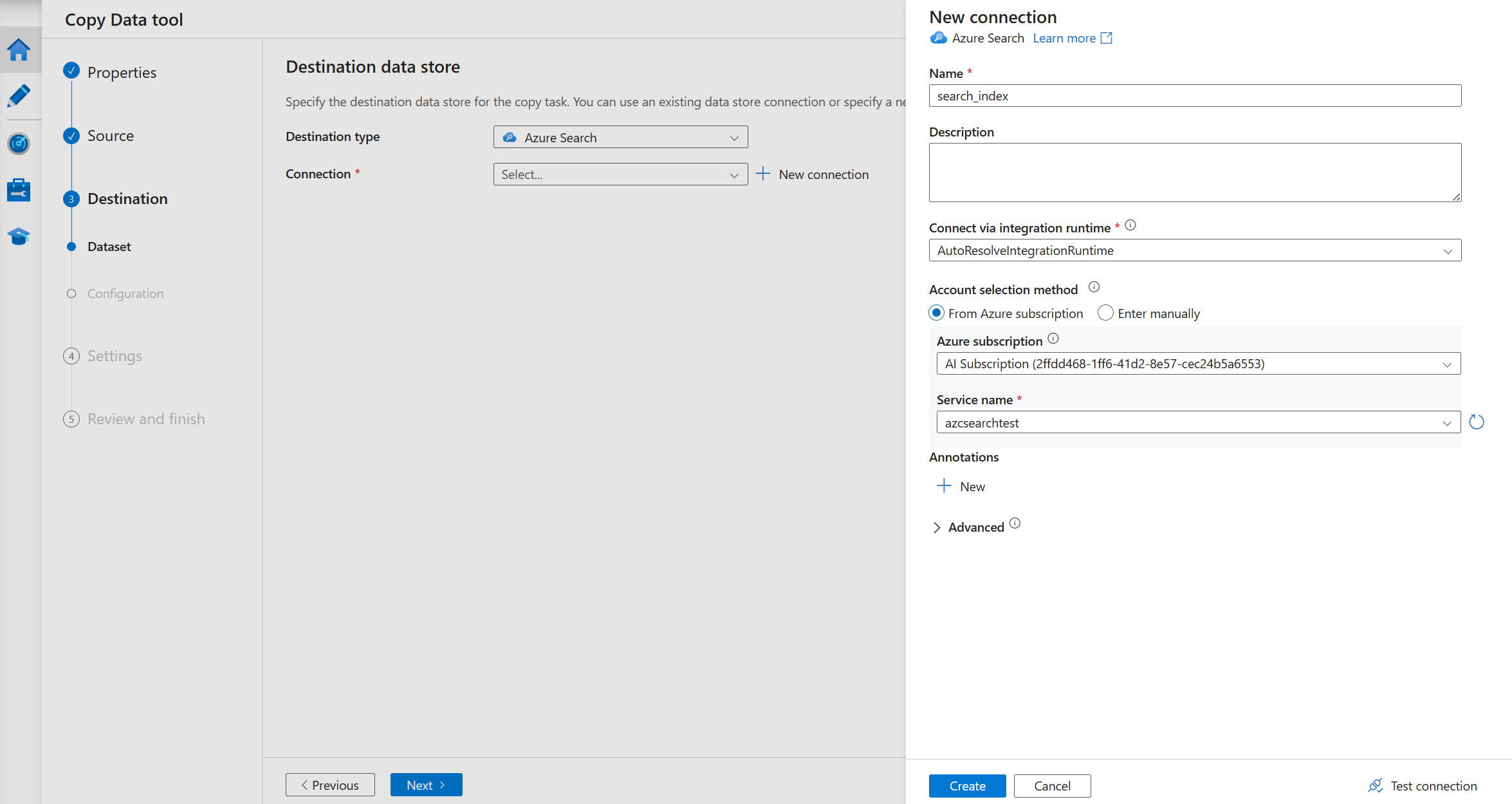Click Azure Search icon in Destination type
The image size is (1512, 804).
coord(510,137)
